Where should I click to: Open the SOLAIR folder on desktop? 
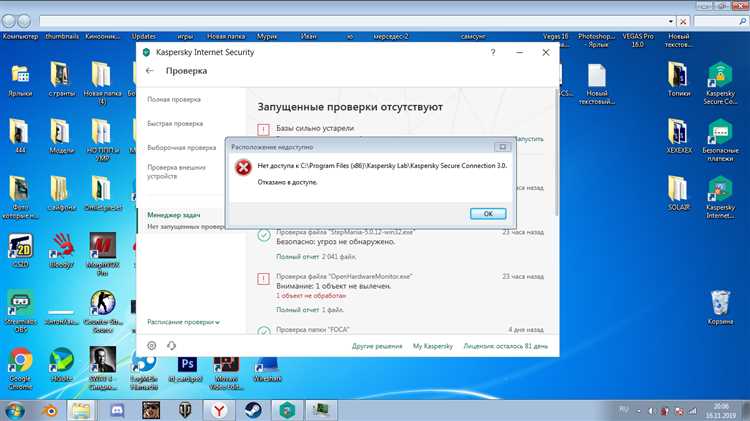(679, 193)
